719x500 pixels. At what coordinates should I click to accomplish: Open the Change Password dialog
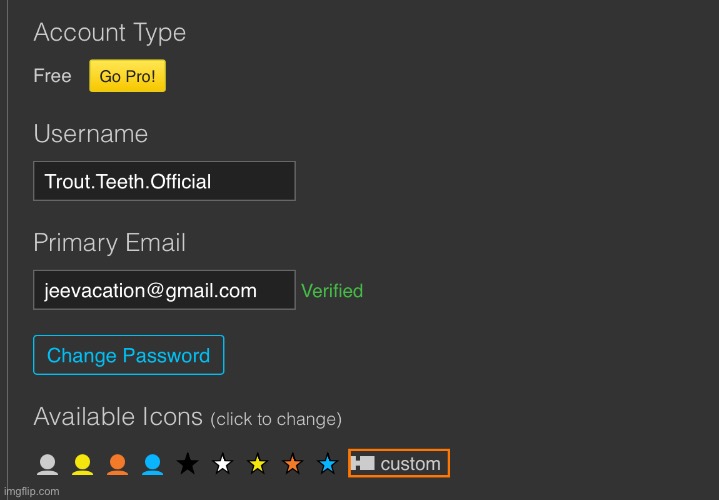pyautogui.click(x=128, y=355)
